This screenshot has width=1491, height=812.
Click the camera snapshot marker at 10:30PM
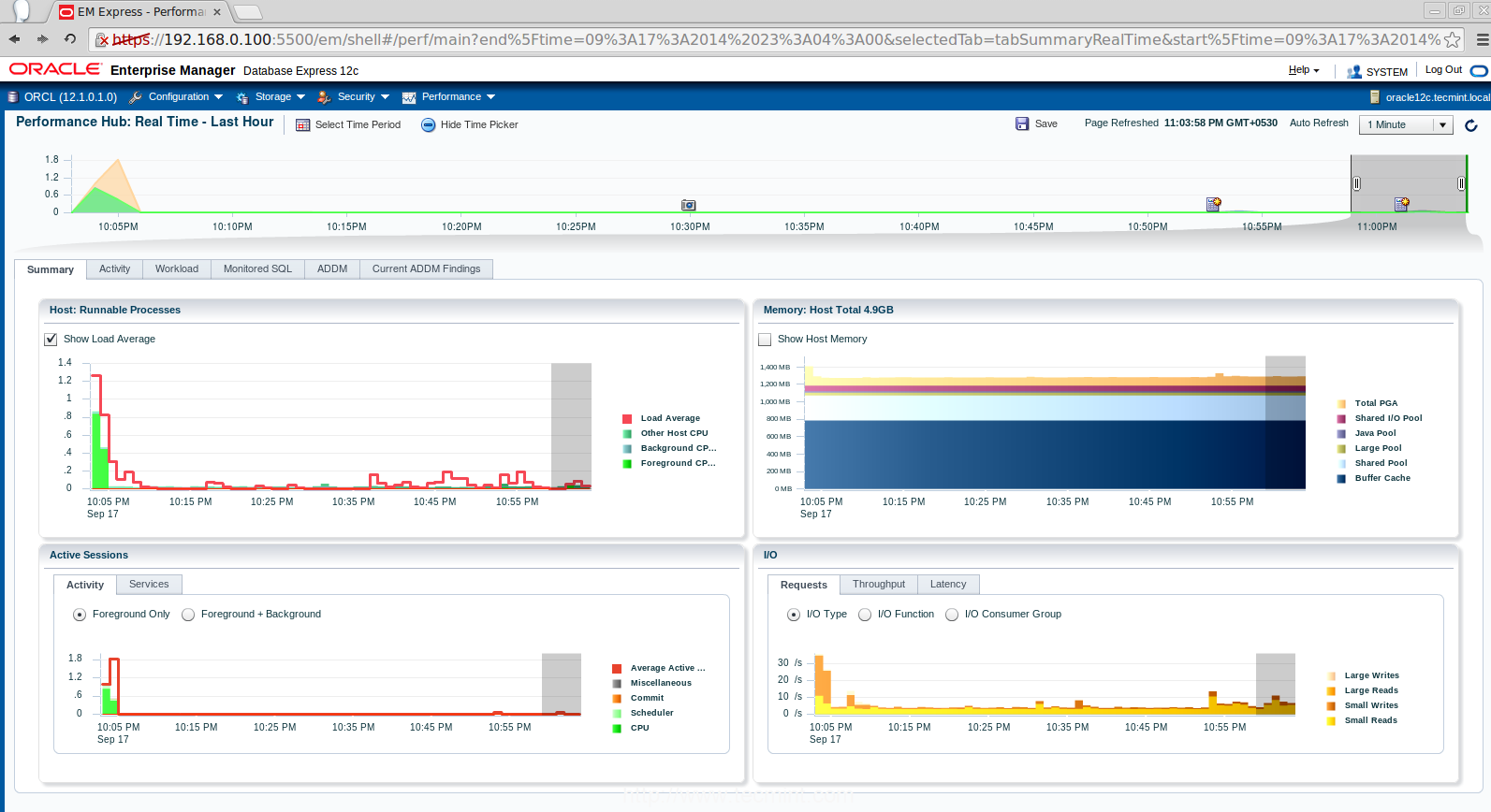tap(688, 205)
